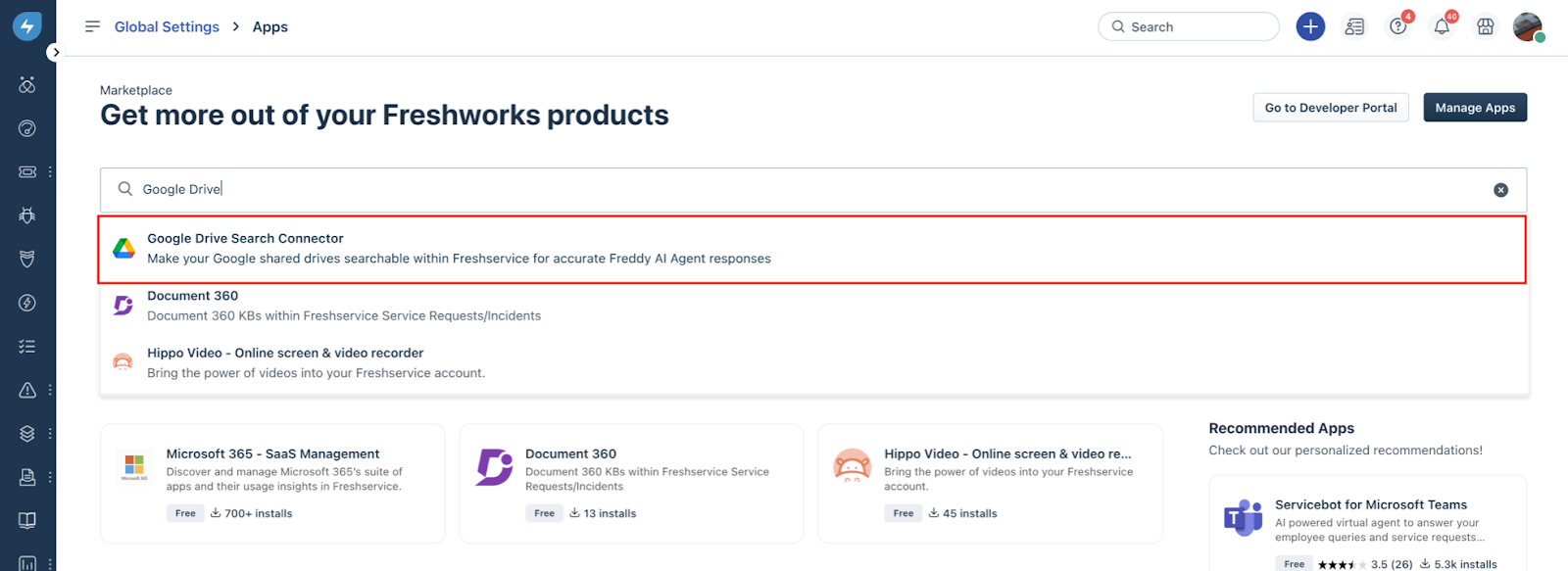The width and height of the screenshot is (1568, 571).
Task: Go to Global Settings breadcrumb
Action: pos(167,26)
